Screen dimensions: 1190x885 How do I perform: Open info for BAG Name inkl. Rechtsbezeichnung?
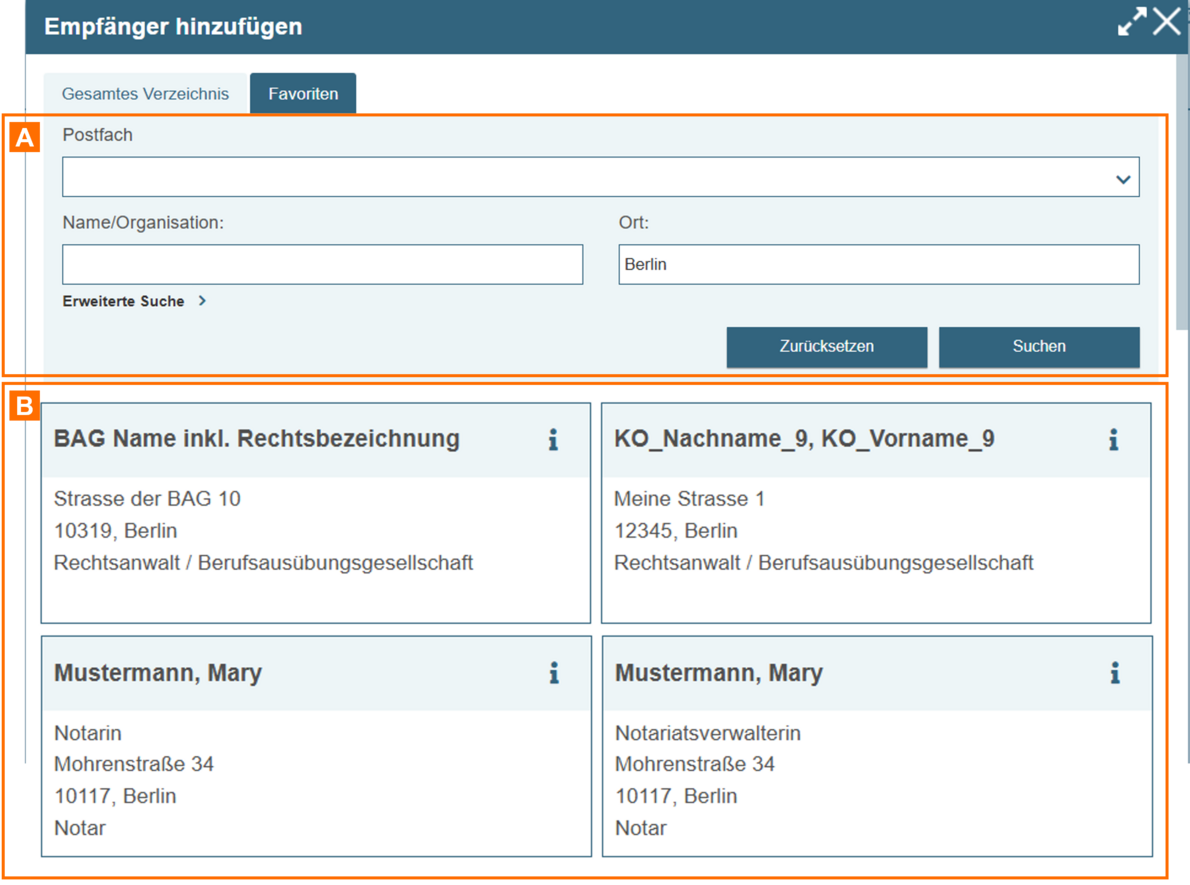coord(553,439)
